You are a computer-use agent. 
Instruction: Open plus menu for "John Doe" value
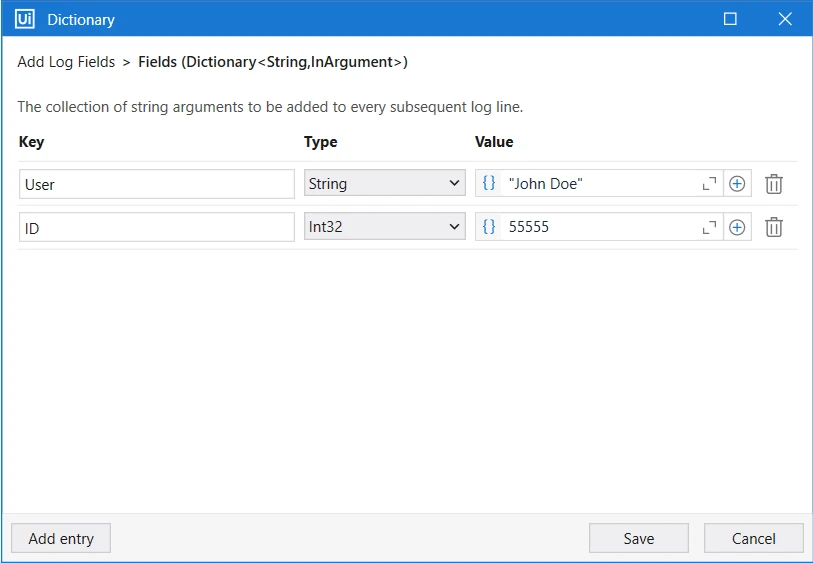point(737,184)
